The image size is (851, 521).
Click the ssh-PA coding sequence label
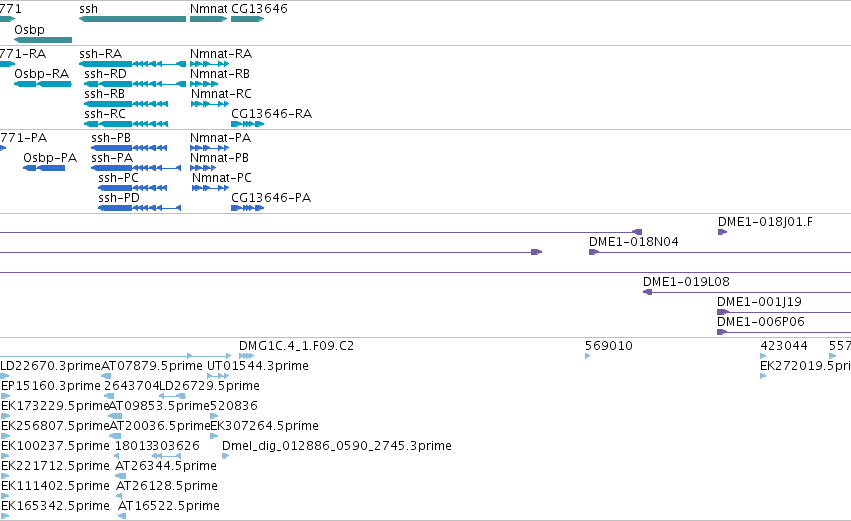(112, 158)
